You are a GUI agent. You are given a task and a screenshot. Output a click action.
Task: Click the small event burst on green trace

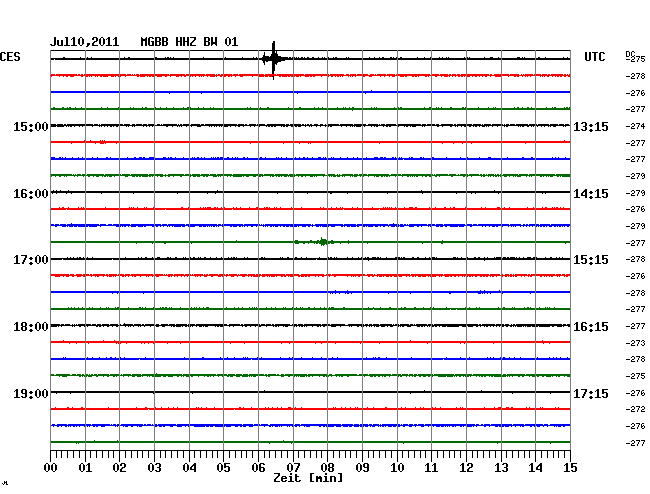point(323,242)
